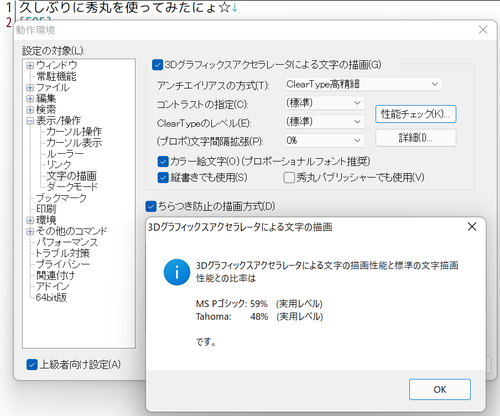This screenshot has height=416, width=500.
Task: Open the コントラストの指定 dropdown
Action: [x=325, y=103]
